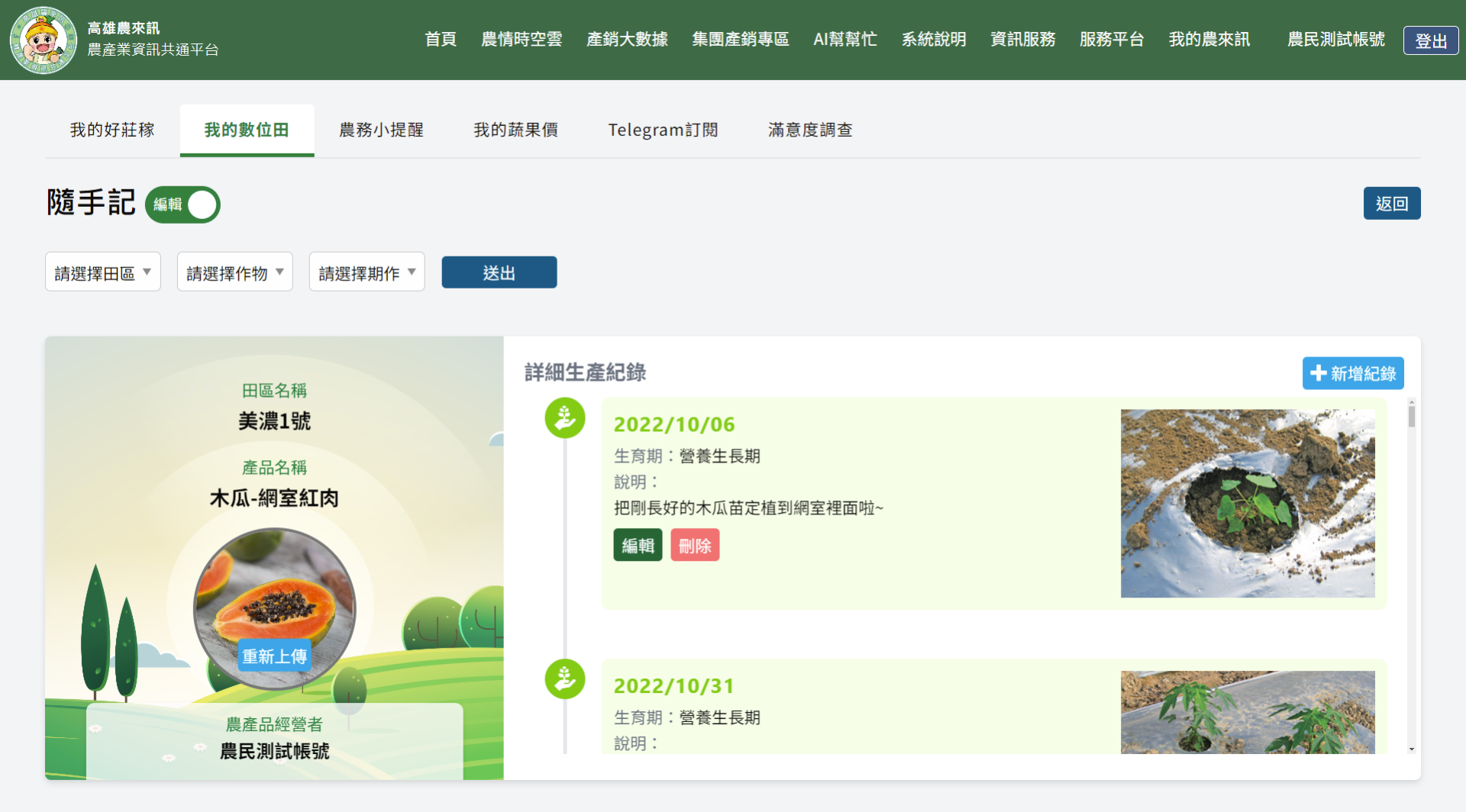Open the seedling photo for 2022/10/06
This screenshot has height=812, width=1466.
(x=1247, y=504)
